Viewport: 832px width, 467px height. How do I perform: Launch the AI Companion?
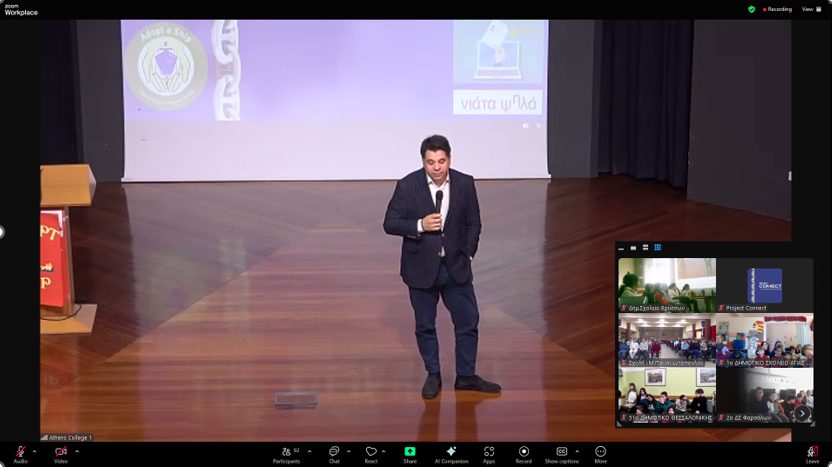click(451, 452)
